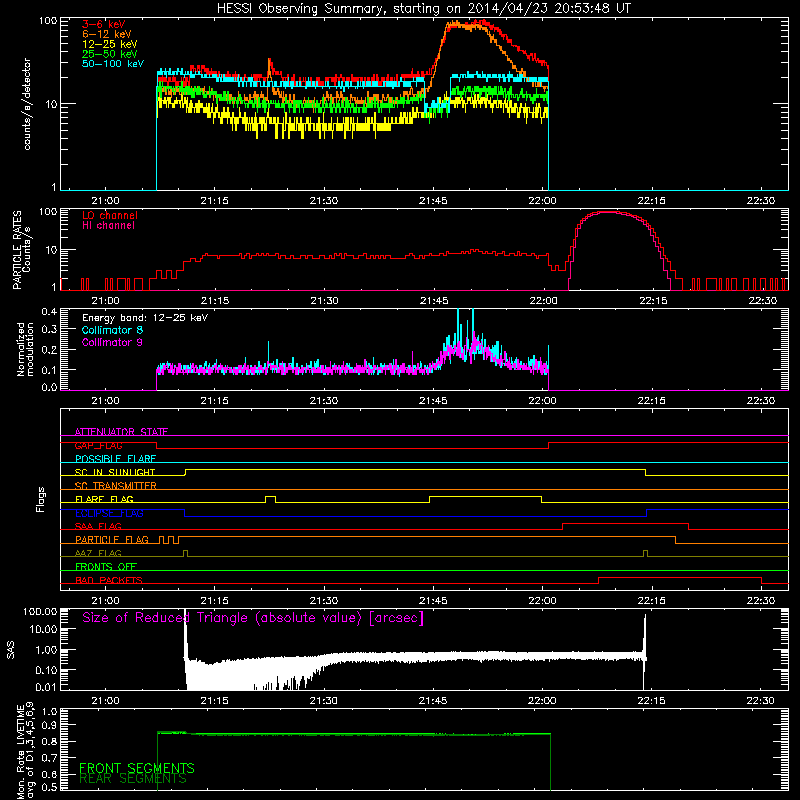Image resolution: width=800 pixels, height=800 pixels.
Task: Select the SC IN SUNLIGHT flag label
Action: [x=115, y=472]
